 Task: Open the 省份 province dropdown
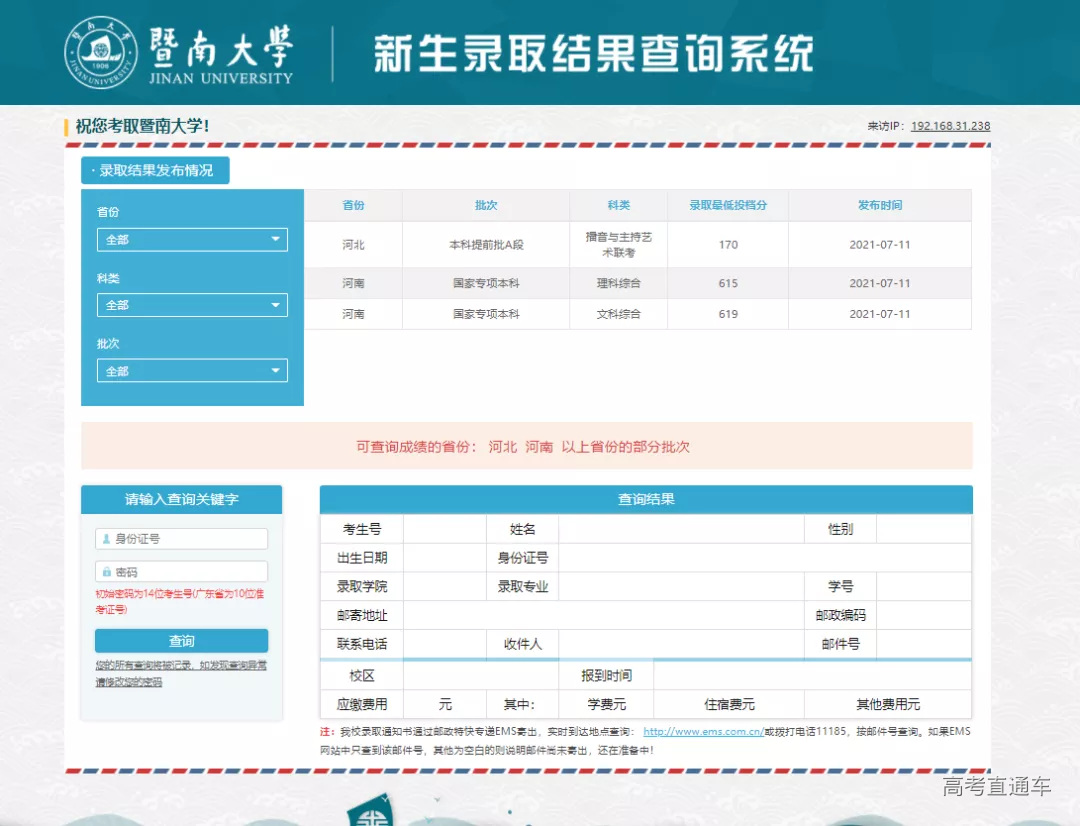[x=191, y=239]
